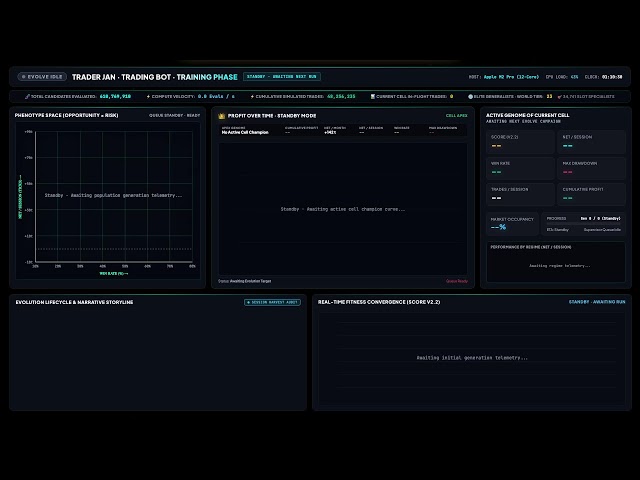
Task: Click the Active Genome Of Current Cell title
Action: [527, 115]
